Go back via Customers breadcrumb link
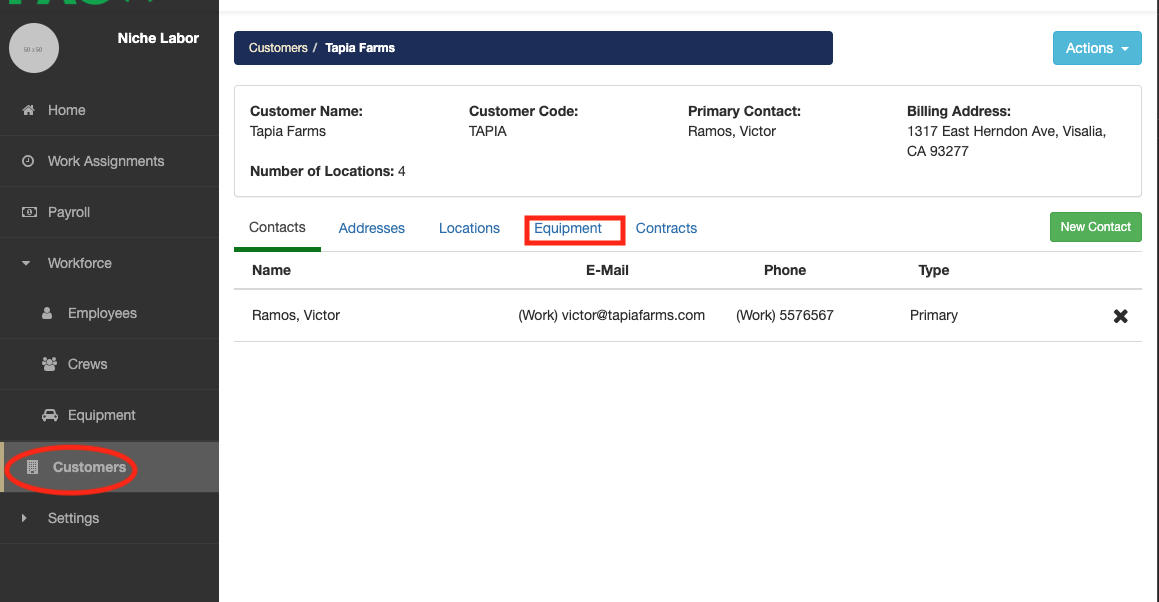This screenshot has height=602, width=1159. tap(278, 48)
